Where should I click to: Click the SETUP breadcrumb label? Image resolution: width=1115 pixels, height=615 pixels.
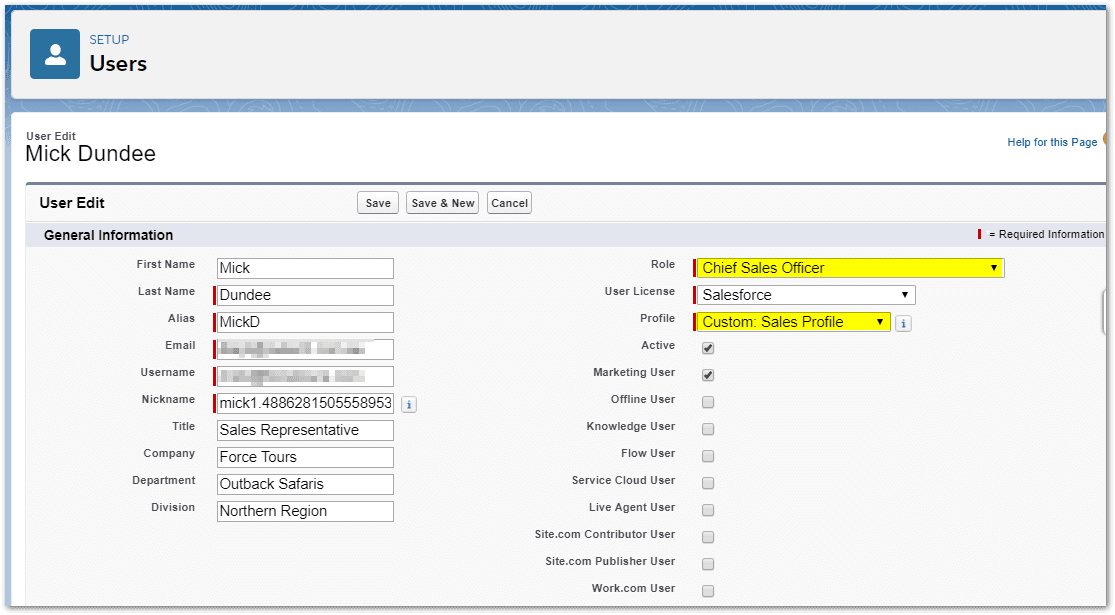click(x=110, y=40)
